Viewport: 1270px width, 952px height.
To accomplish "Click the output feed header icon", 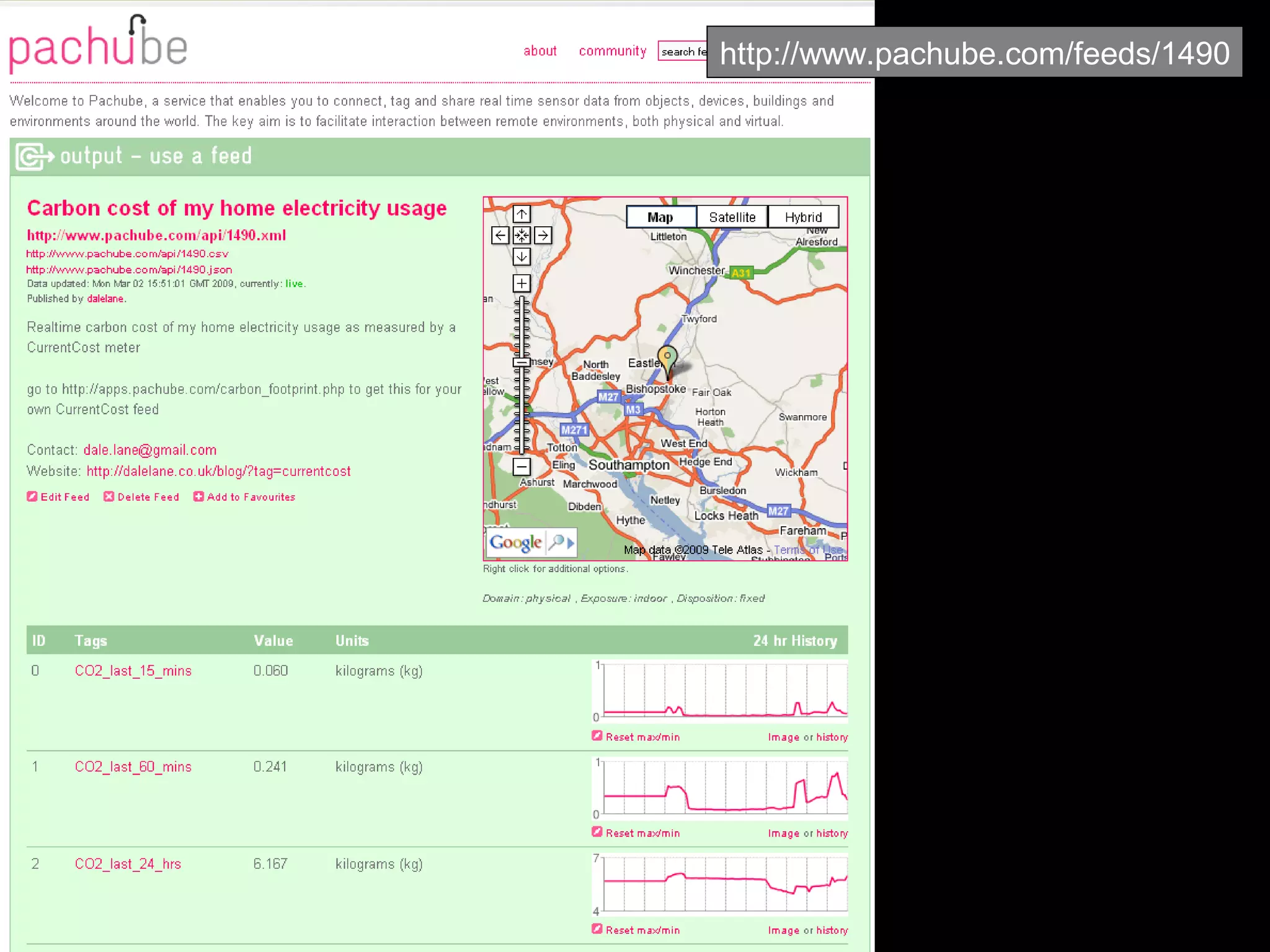I will pos(34,156).
